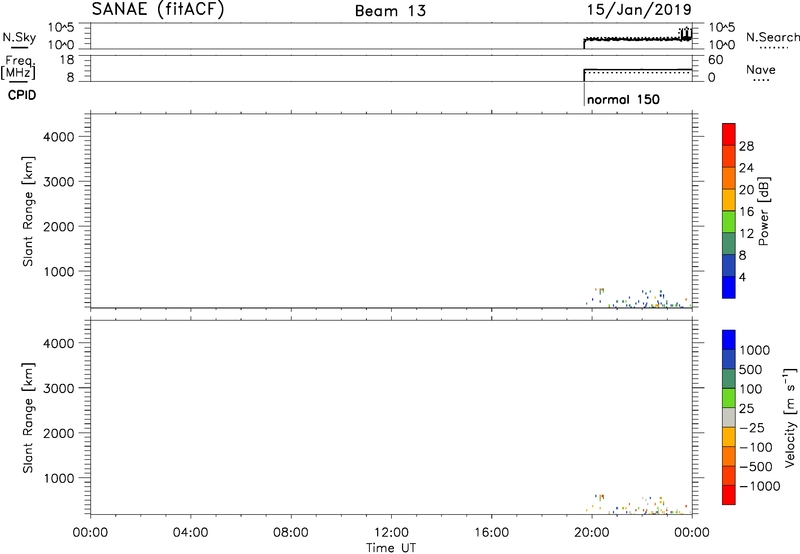Click the 04:00 time axis label
This screenshot has height=554, width=800.
pyautogui.click(x=191, y=533)
